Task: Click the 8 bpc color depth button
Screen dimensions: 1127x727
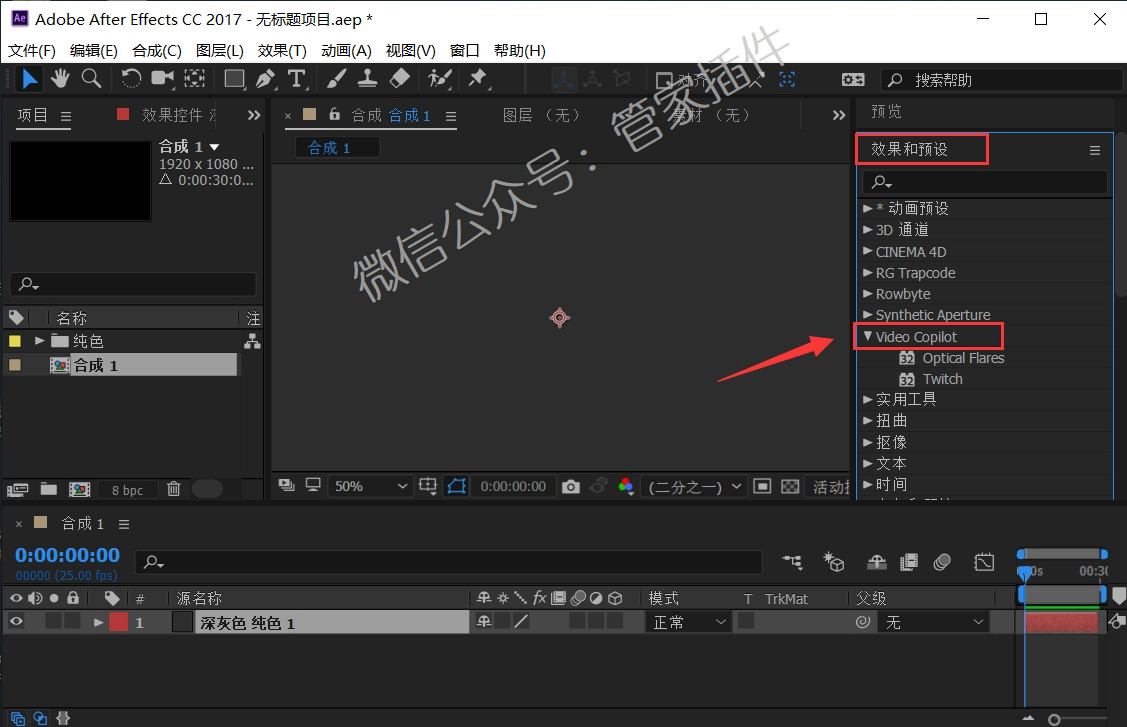Action: coord(127,490)
